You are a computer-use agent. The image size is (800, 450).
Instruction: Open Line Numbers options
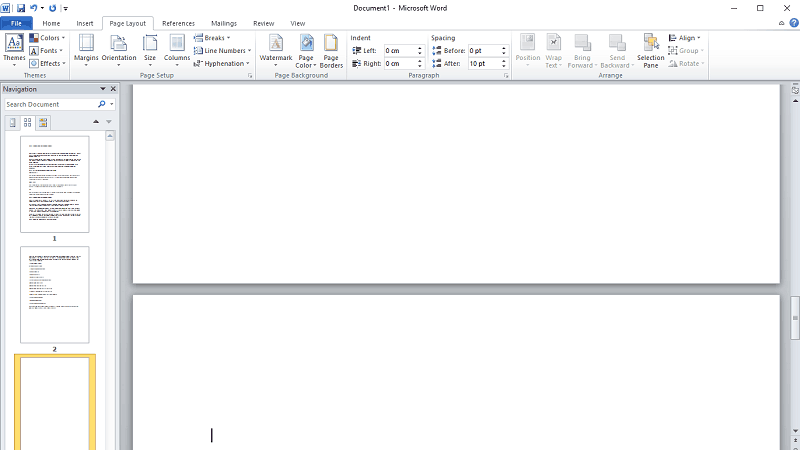222,51
